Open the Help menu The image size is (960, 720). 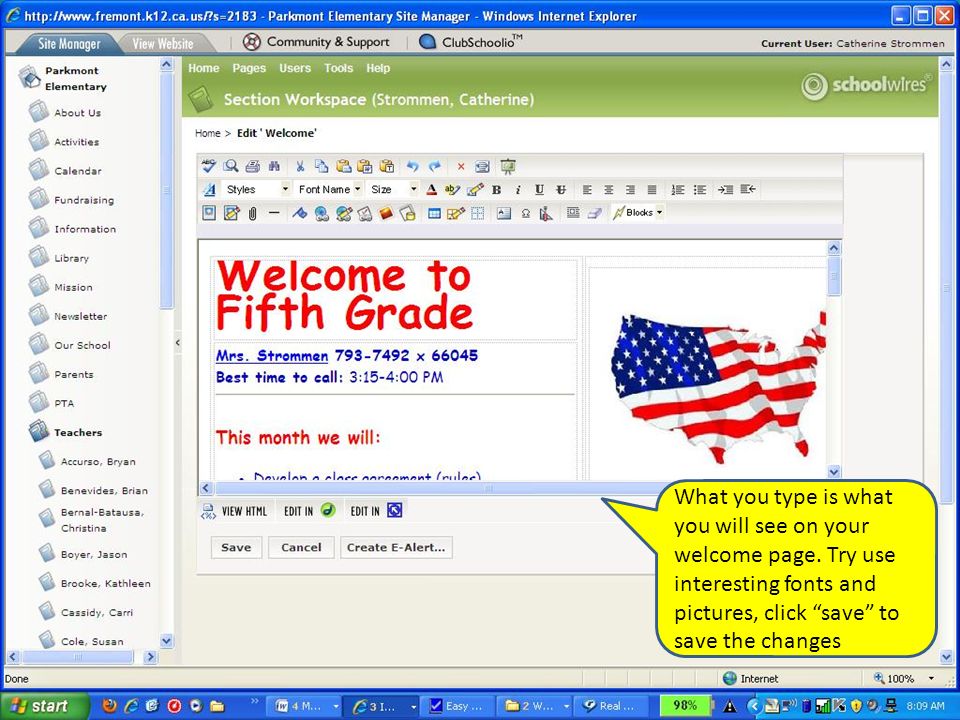pos(378,68)
